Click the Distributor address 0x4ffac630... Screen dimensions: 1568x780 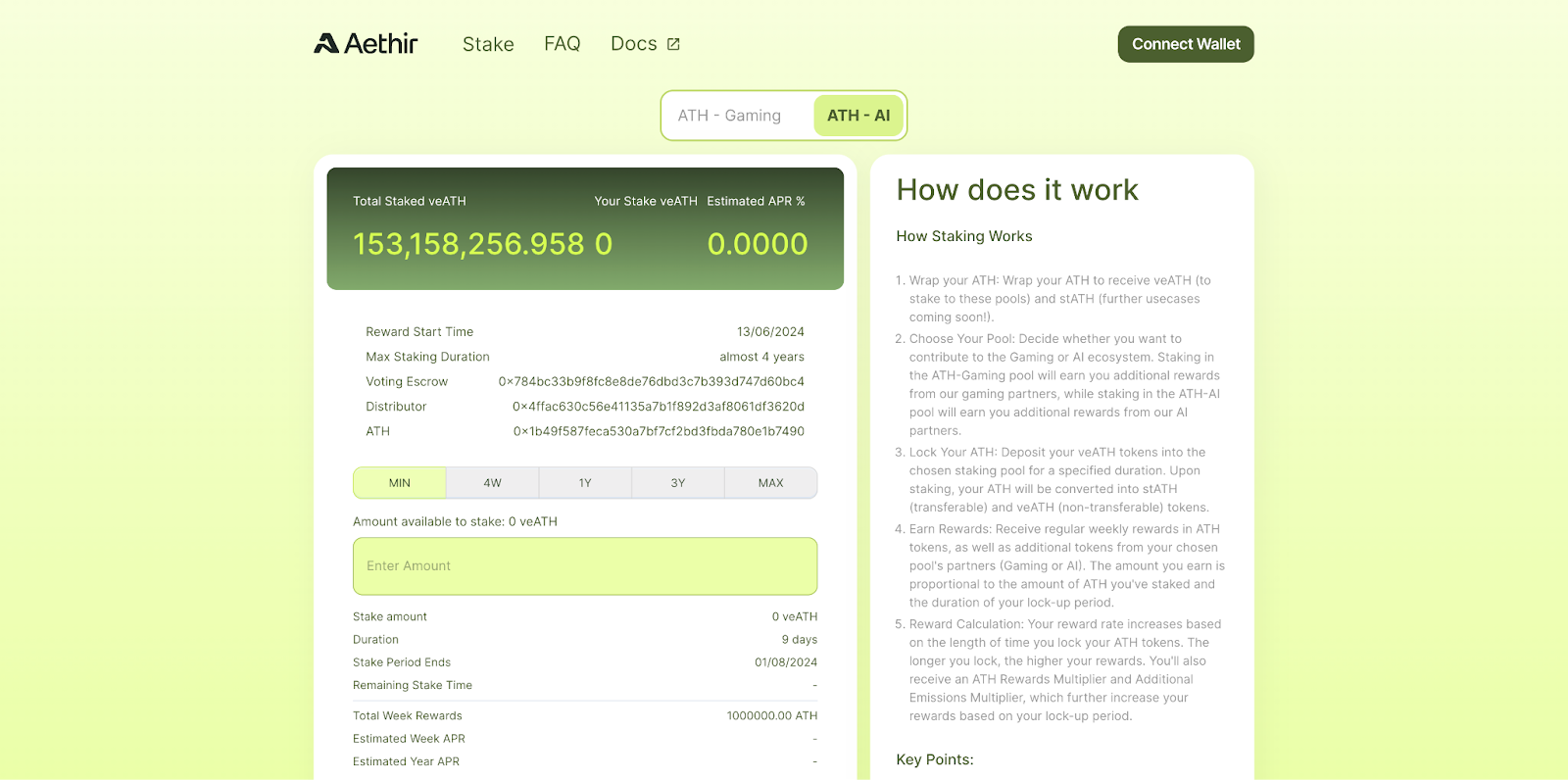(x=659, y=407)
